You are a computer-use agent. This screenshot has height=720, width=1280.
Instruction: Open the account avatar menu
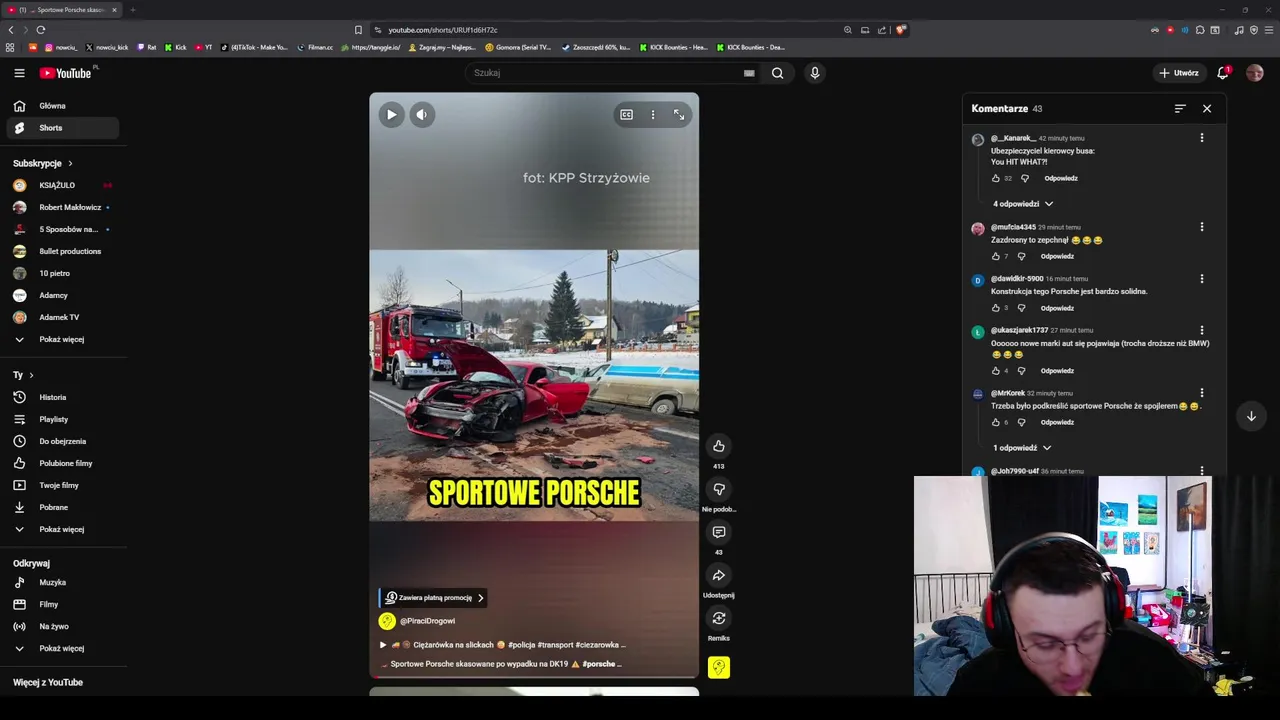[x=1255, y=73]
